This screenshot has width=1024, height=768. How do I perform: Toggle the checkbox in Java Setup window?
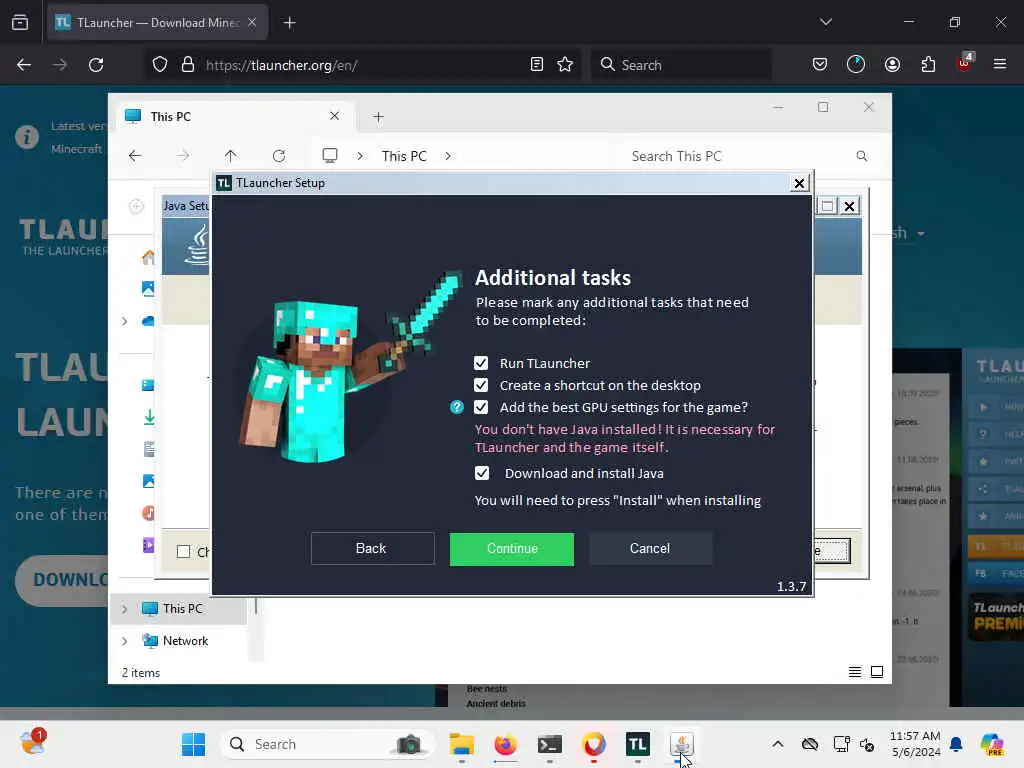click(x=184, y=552)
